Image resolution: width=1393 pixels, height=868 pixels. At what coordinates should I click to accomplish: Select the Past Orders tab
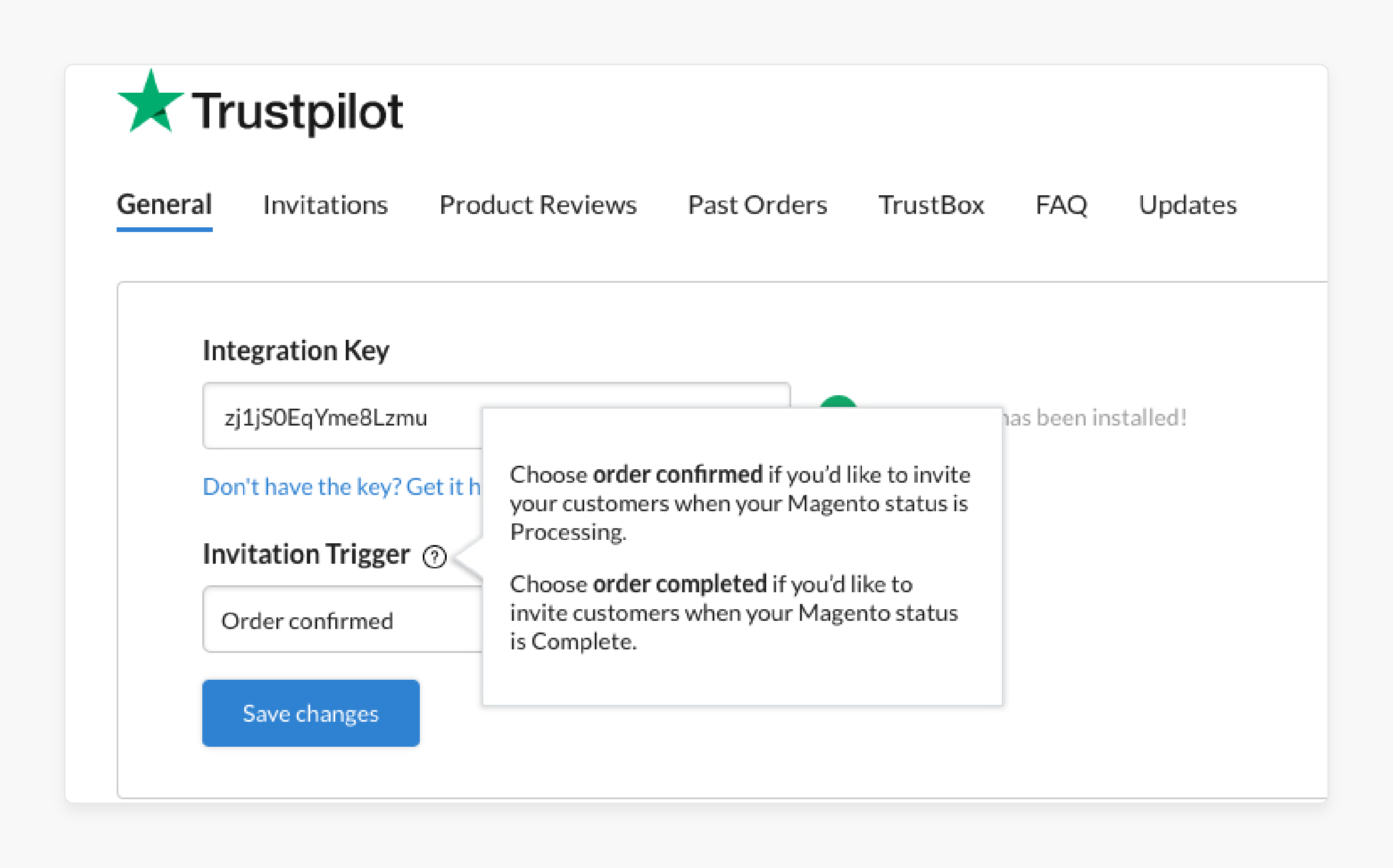coord(757,205)
